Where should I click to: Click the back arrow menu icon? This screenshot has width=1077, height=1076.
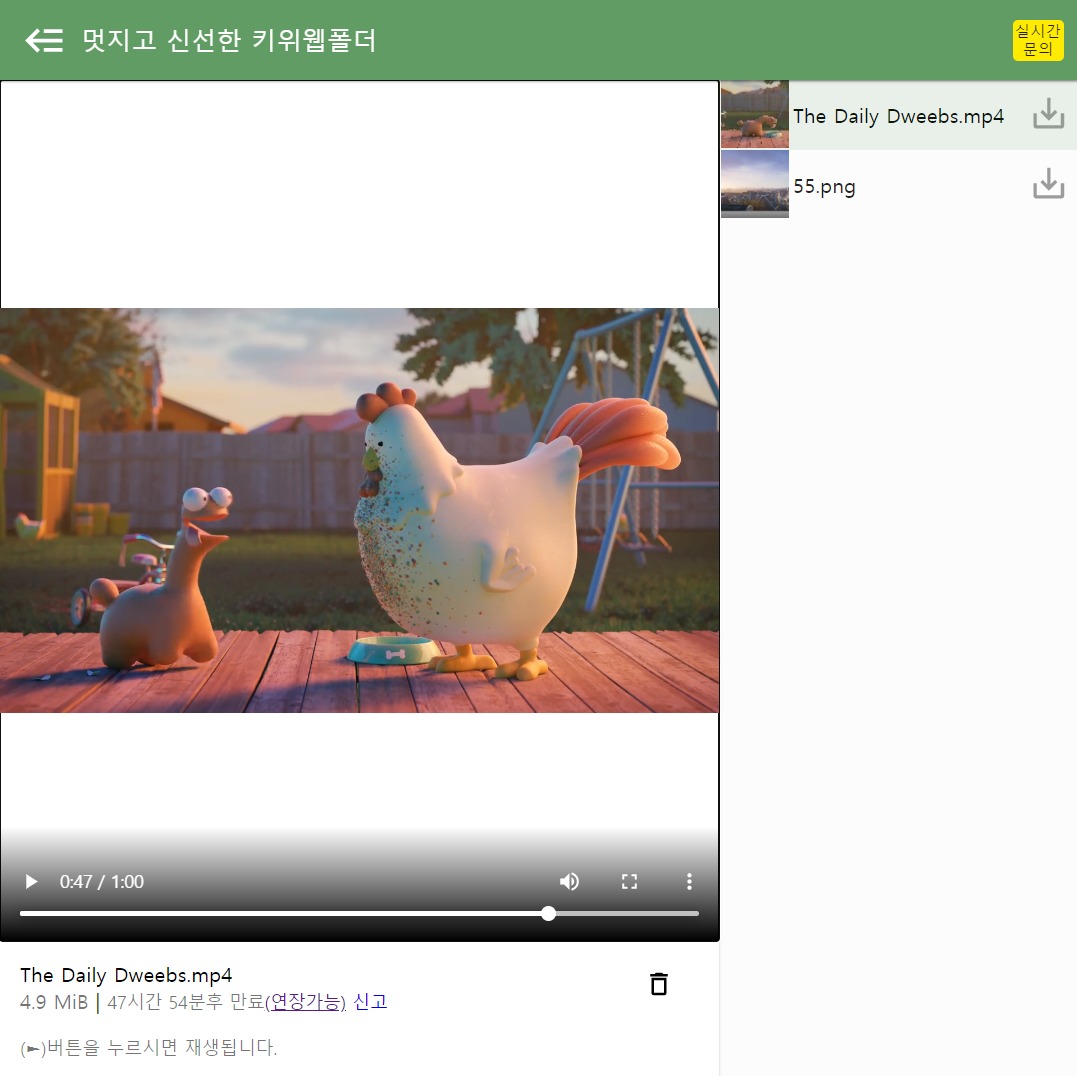pyautogui.click(x=44, y=41)
